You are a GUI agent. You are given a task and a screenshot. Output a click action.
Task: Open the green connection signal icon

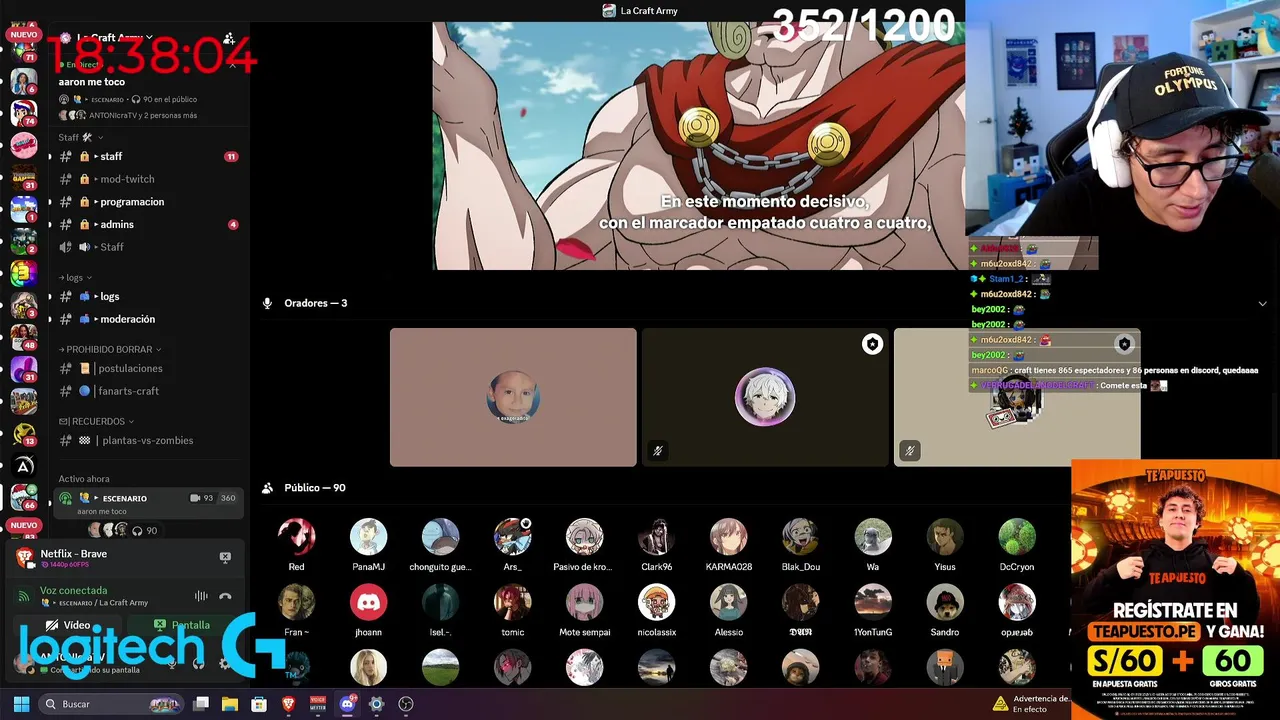tap(23, 596)
